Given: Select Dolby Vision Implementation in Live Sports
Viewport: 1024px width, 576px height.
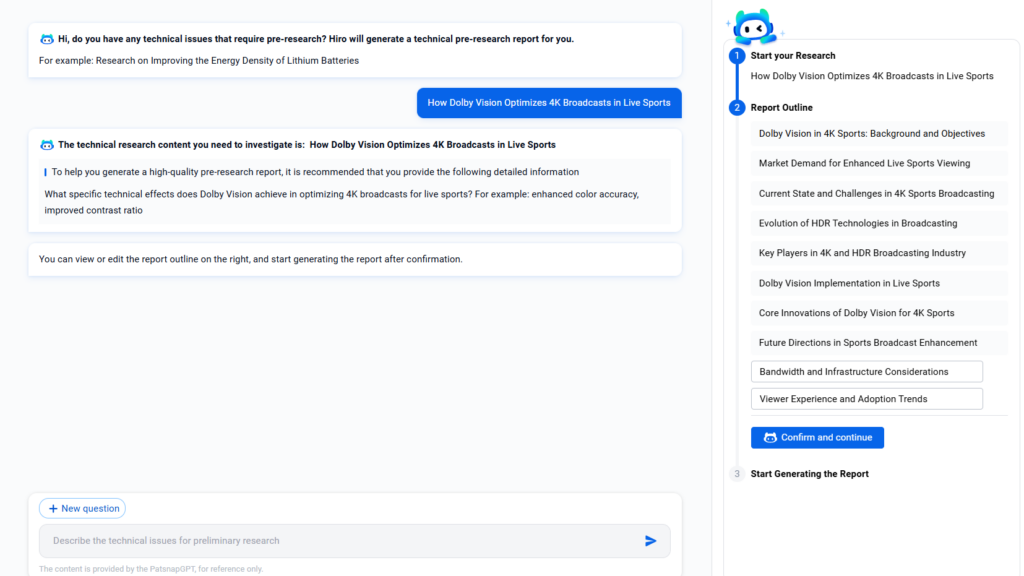Looking at the screenshot, I should pyautogui.click(x=849, y=283).
